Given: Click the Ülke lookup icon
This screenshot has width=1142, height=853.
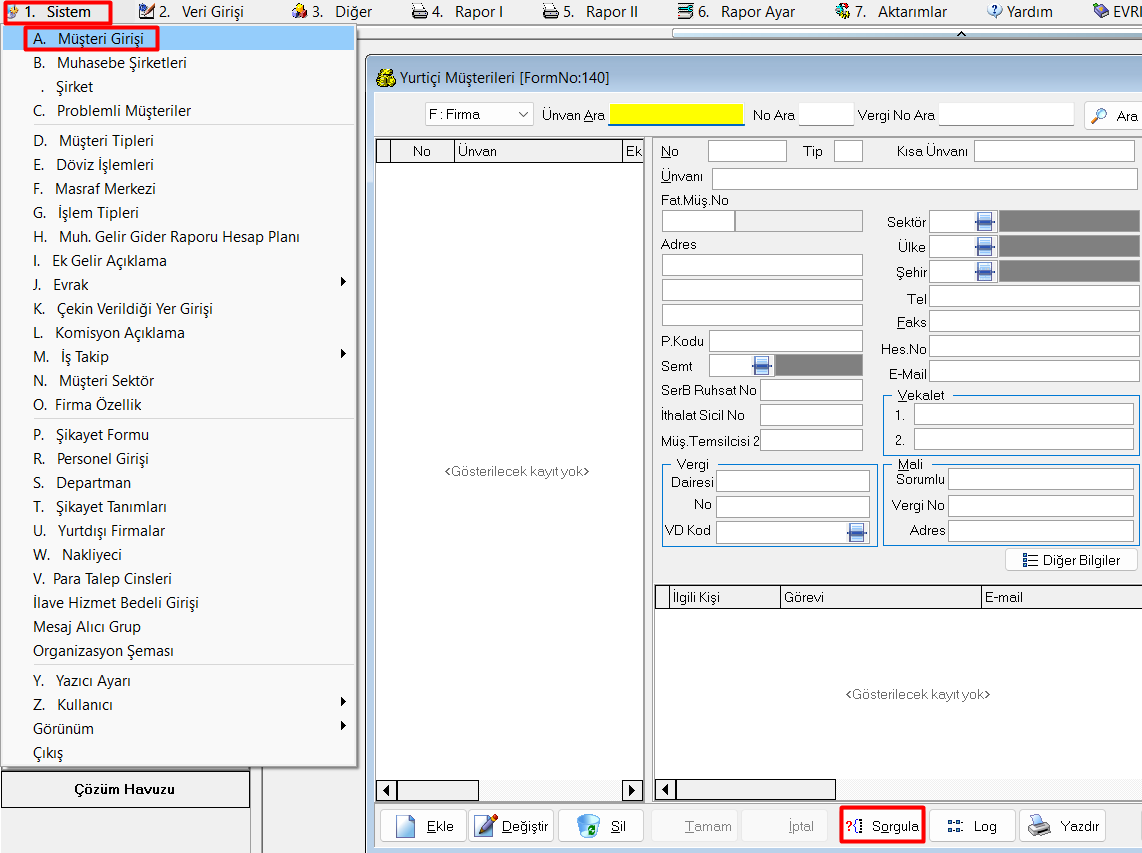Looking at the screenshot, I should tap(985, 247).
